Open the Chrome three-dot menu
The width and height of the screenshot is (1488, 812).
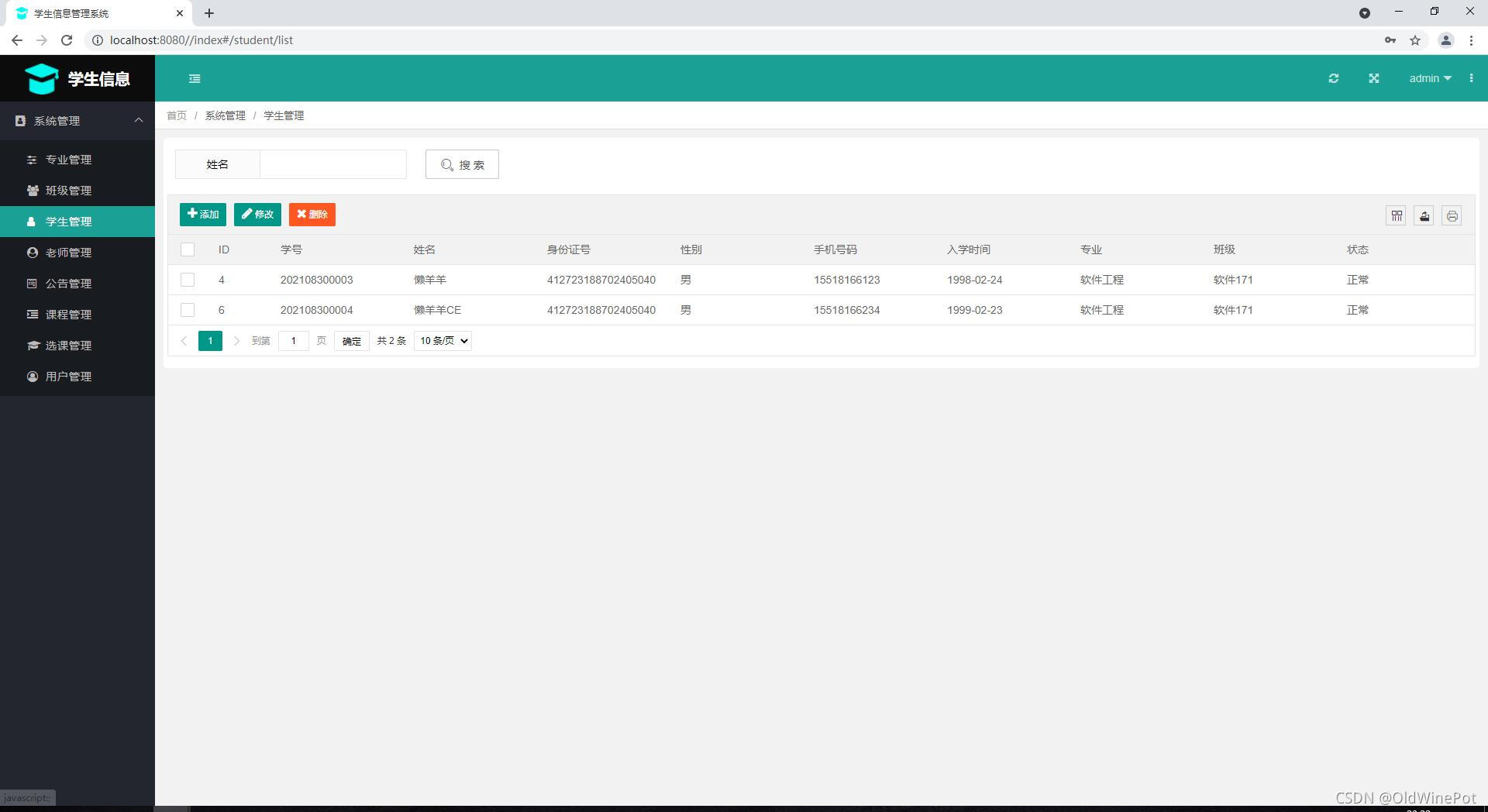click(1471, 40)
